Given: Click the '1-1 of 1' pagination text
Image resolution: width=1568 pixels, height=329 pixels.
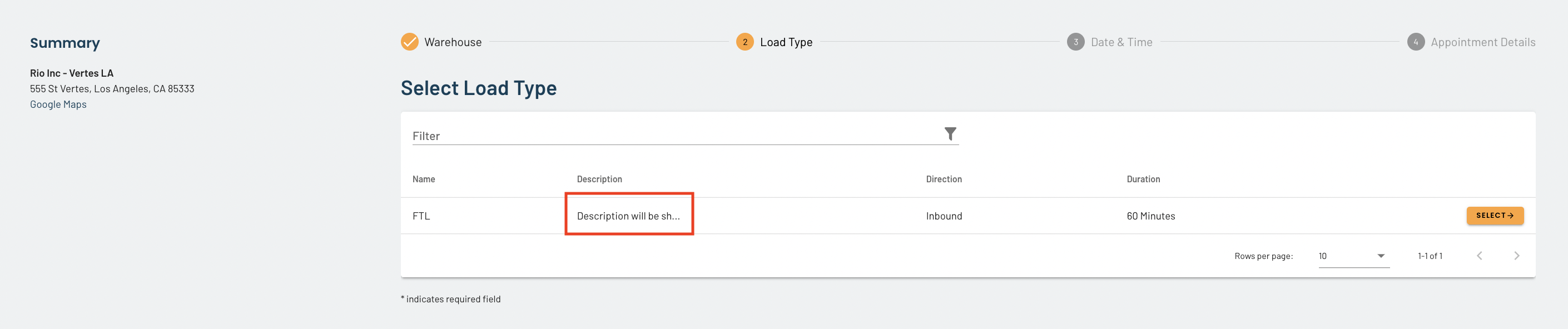Looking at the screenshot, I should point(1430,256).
